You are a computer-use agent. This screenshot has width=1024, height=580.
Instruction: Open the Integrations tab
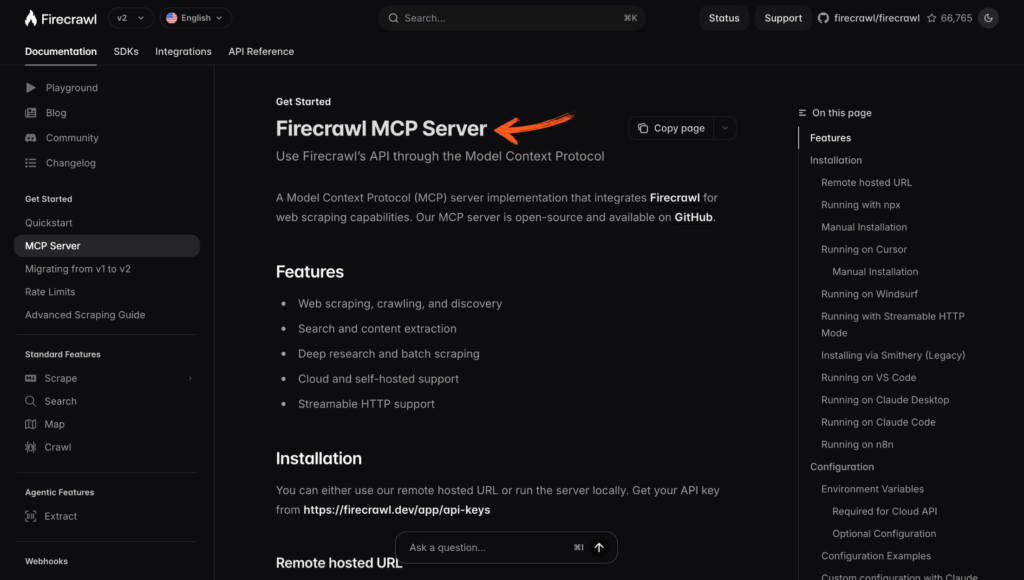point(183,51)
